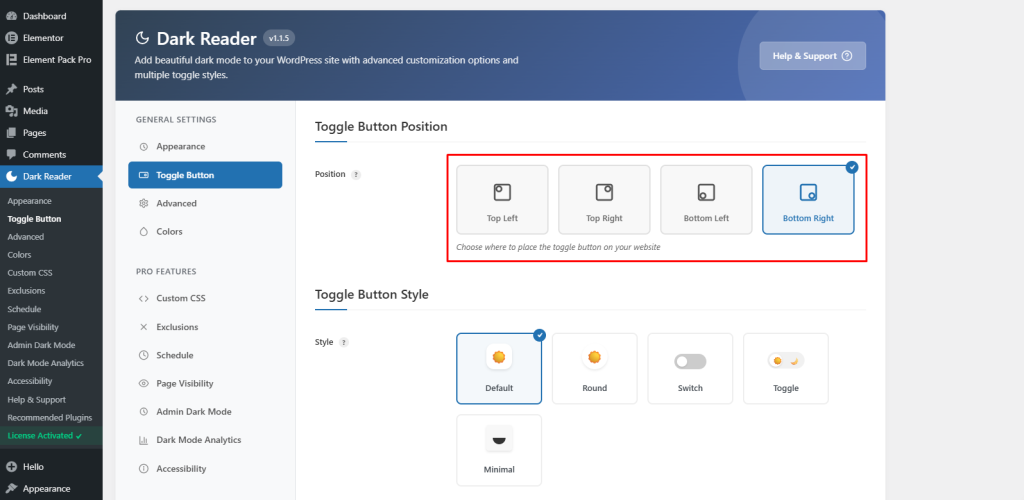This screenshot has width=1024, height=500.
Task: Click the Position help question icon
Action: tap(356, 175)
